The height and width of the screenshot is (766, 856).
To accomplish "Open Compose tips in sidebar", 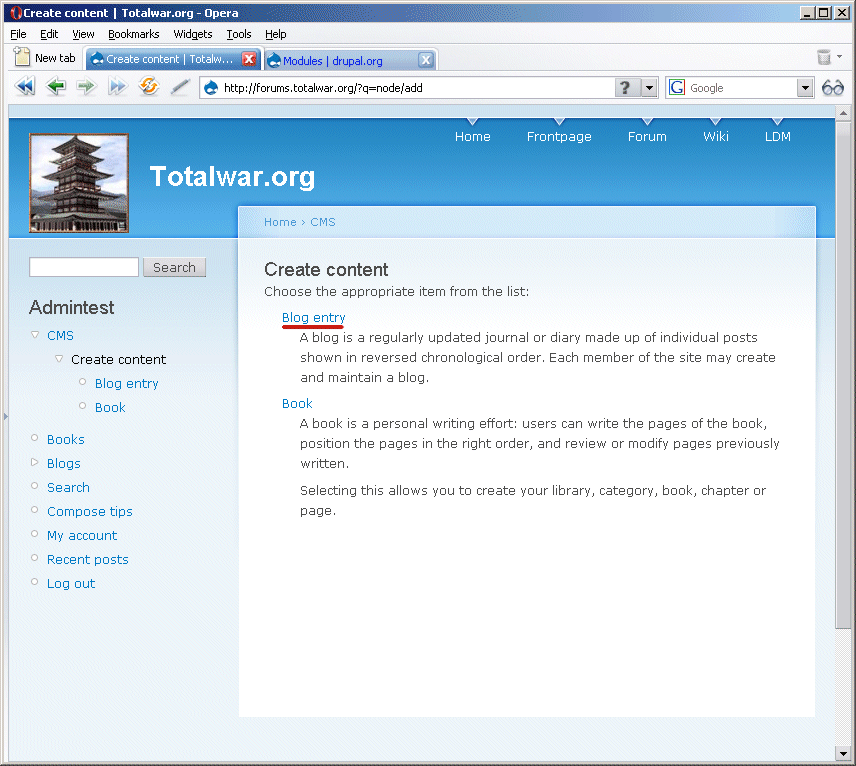I will pos(90,512).
